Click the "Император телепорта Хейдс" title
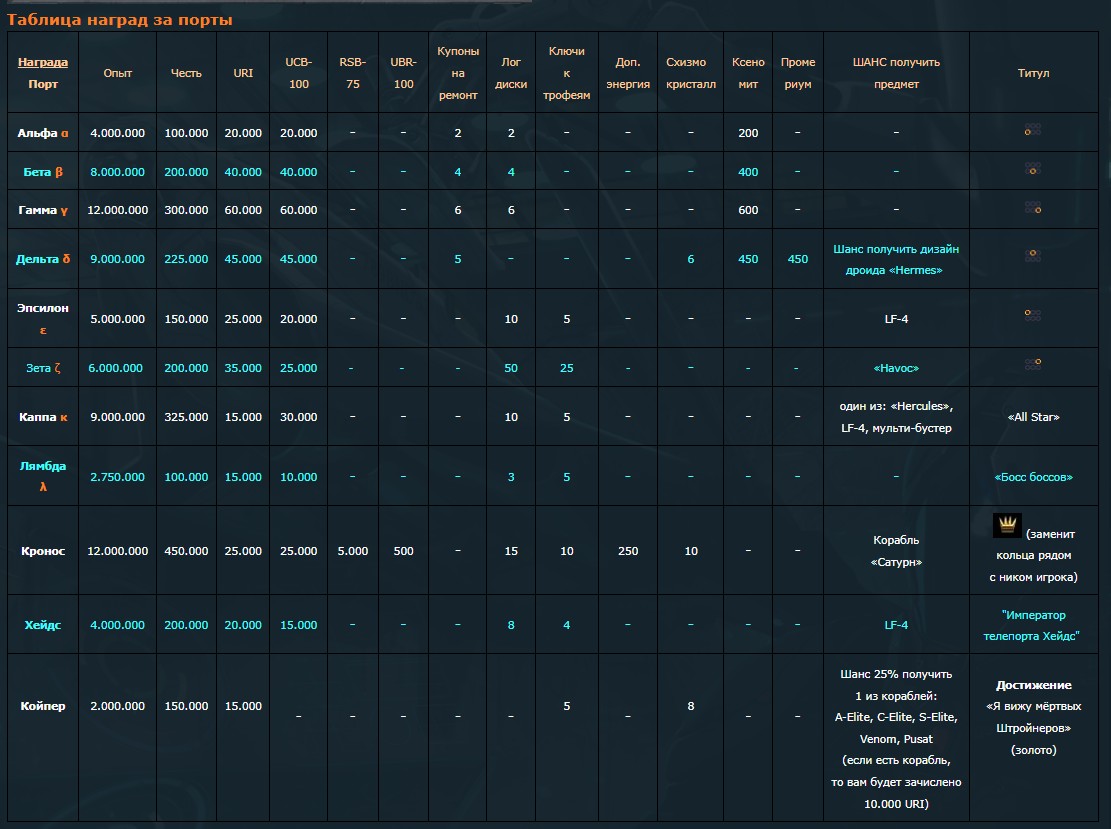Screen dimensions: 1111x829 tap(1033, 625)
